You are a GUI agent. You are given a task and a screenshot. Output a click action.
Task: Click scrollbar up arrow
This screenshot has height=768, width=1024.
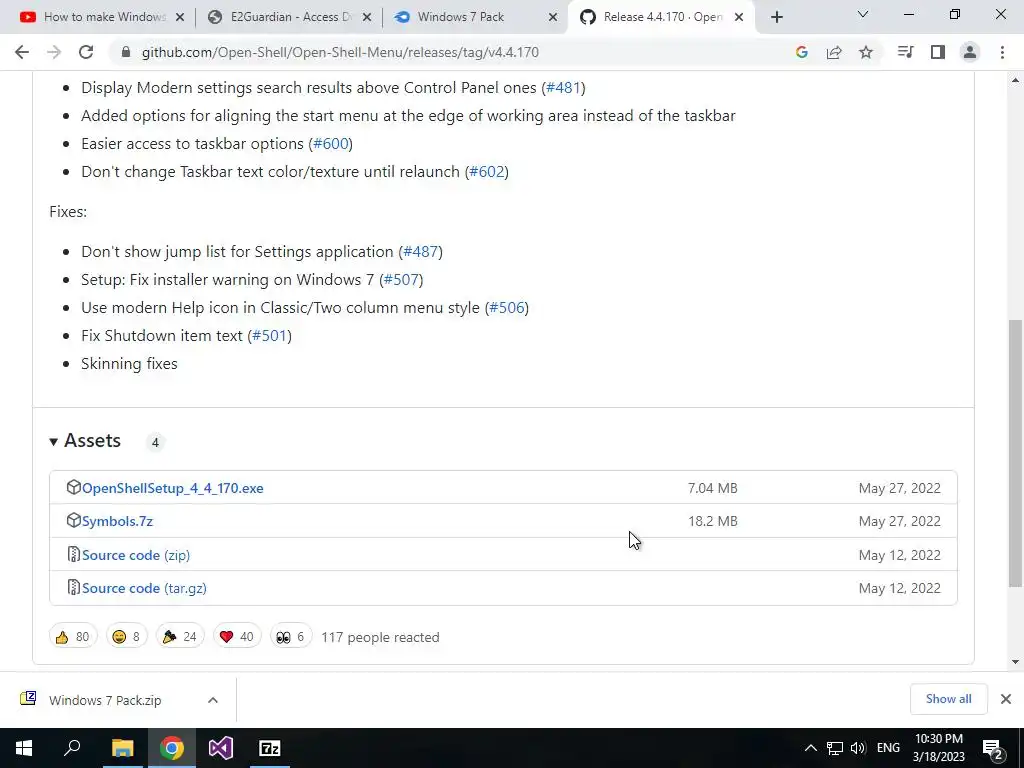pyautogui.click(x=1015, y=80)
